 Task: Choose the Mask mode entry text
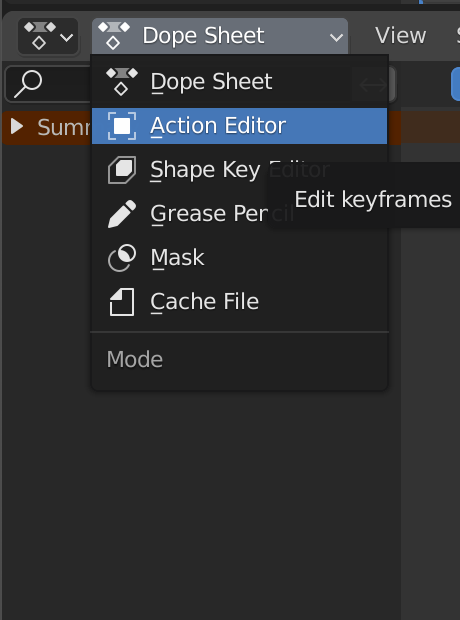178,258
